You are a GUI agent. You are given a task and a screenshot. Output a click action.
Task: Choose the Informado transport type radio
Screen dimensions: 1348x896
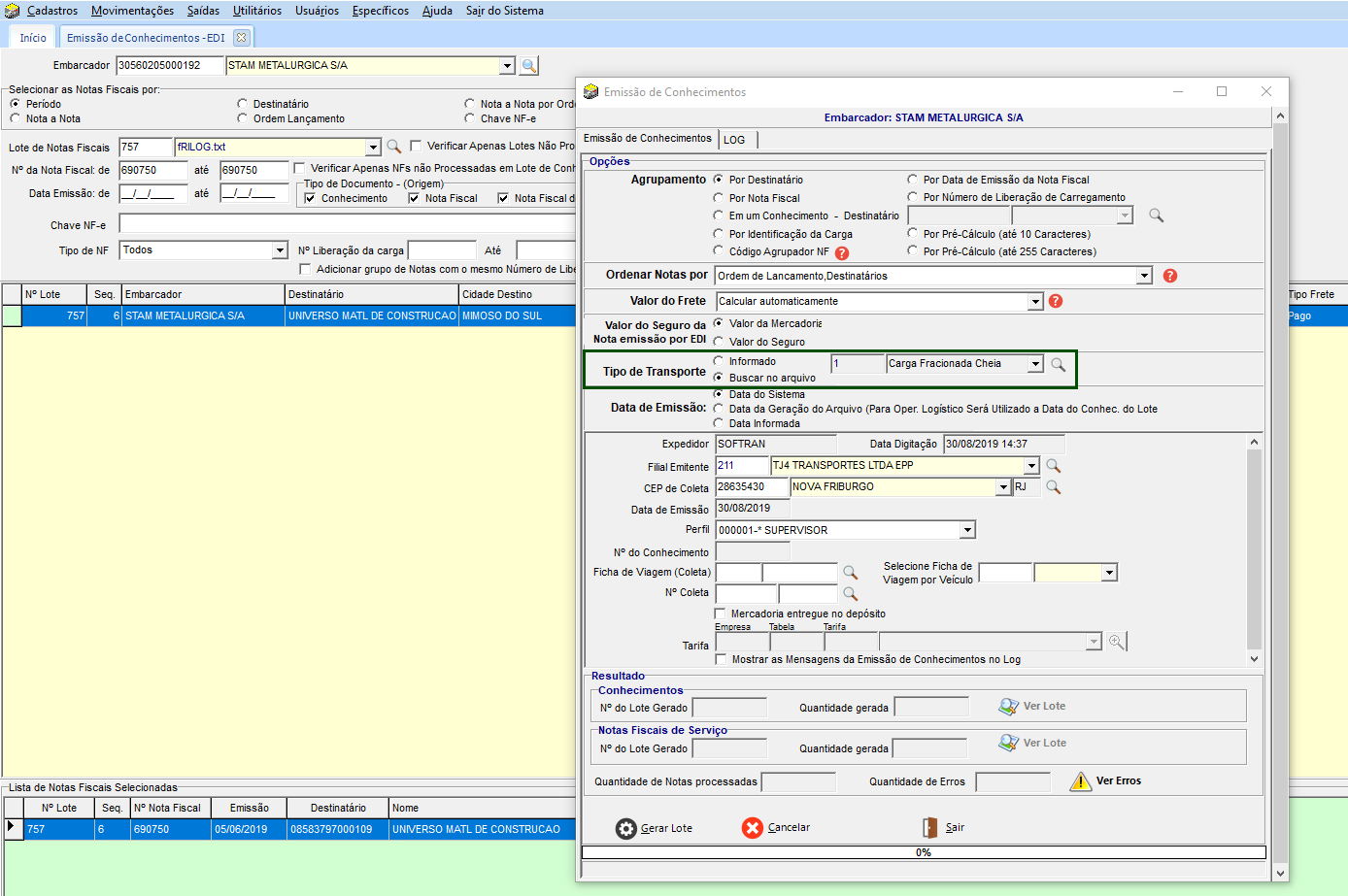click(719, 361)
